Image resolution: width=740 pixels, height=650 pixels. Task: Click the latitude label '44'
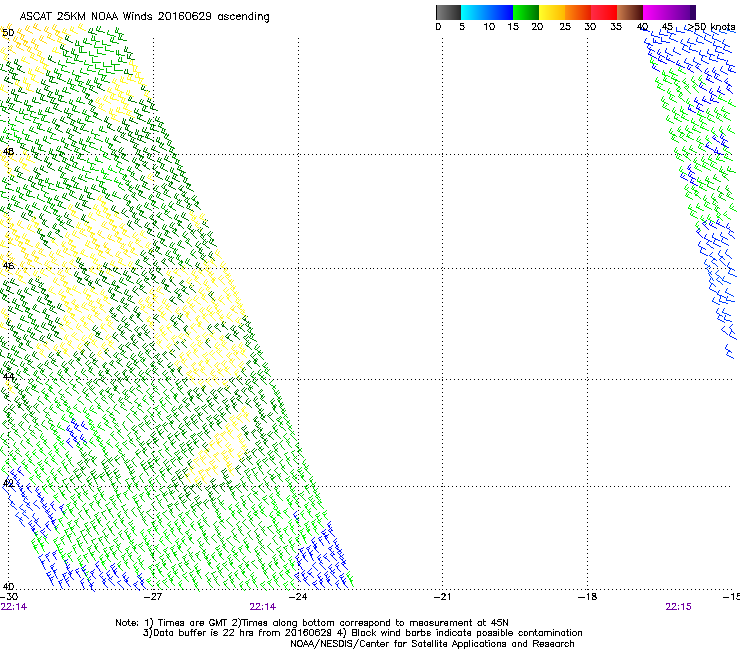(x=8, y=377)
